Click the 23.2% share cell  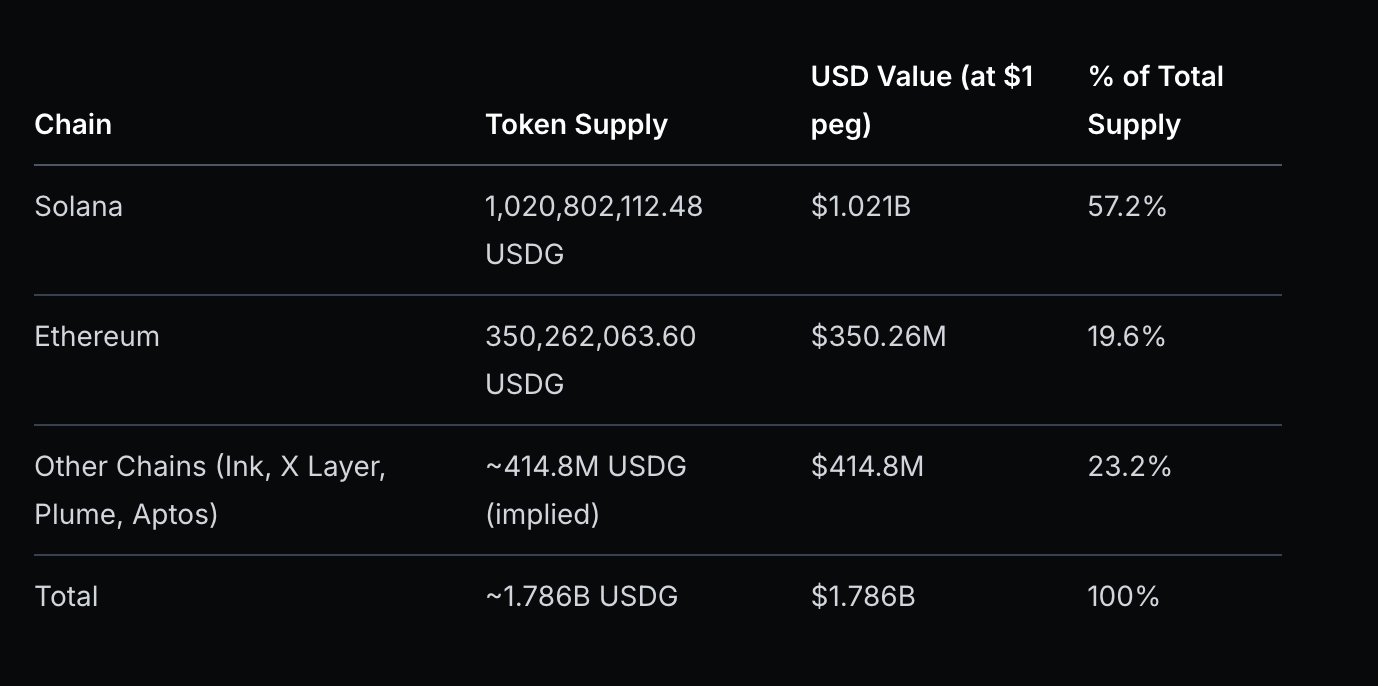[x=1129, y=467]
